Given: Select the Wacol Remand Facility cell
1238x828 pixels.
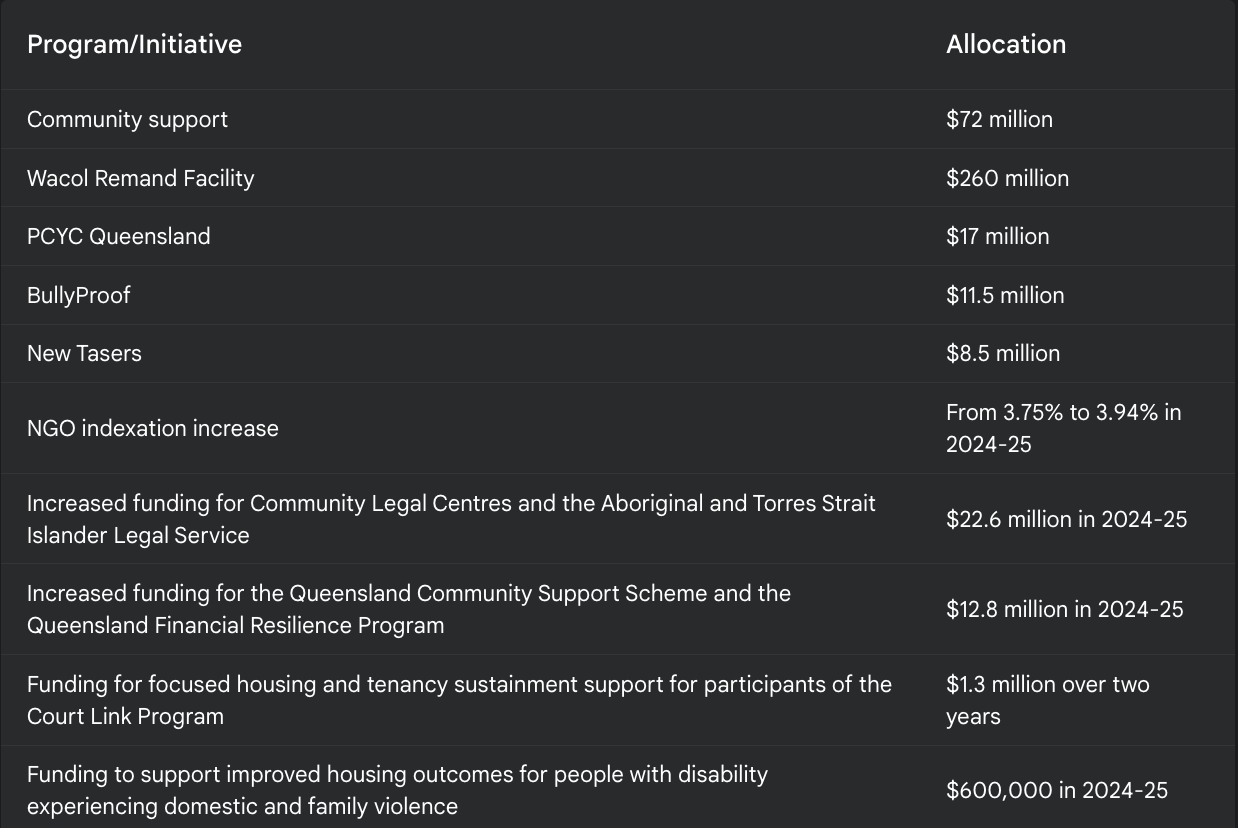Looking at the screenshot, I should pyautogui.click(x=140, y=178).
